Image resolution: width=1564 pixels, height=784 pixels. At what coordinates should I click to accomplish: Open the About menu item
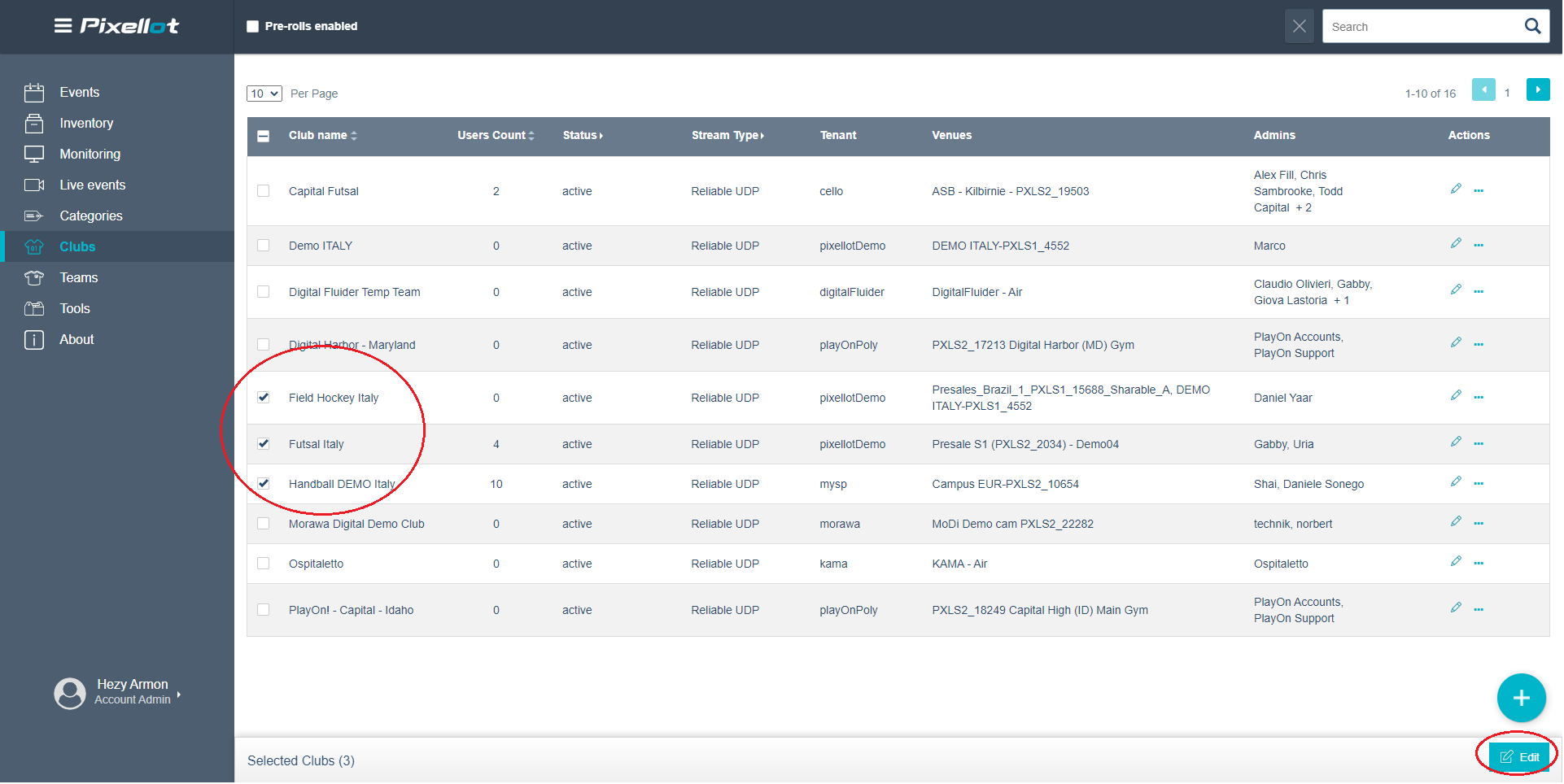pos(76,340)
